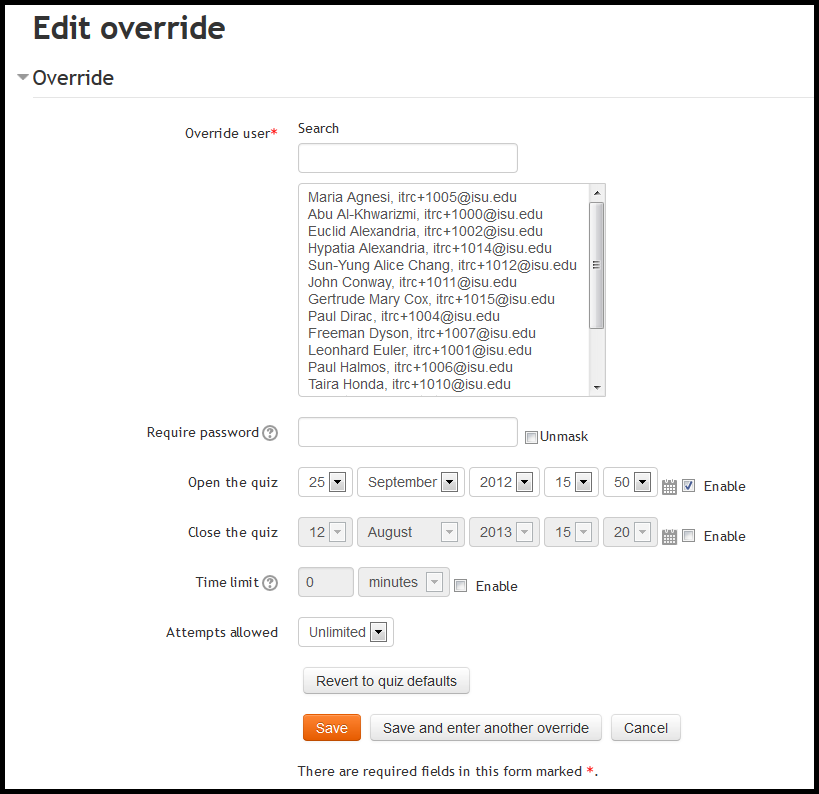Check Enable for Time limit
This screenshot has height=794, width=819.
click(x=461, y=586)
